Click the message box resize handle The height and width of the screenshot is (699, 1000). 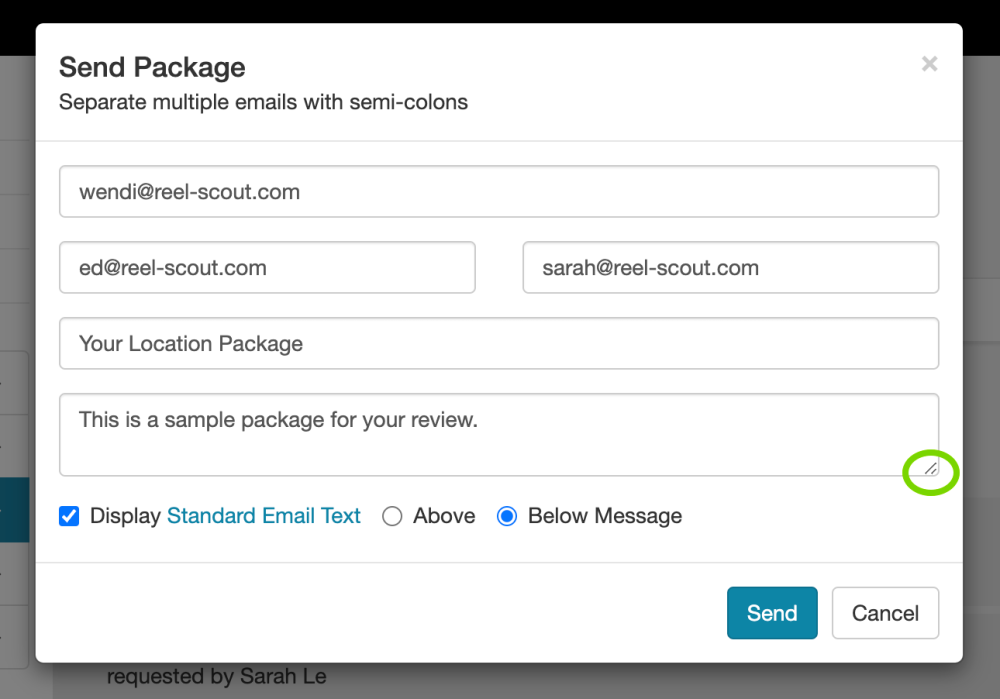tap(930, 468)
